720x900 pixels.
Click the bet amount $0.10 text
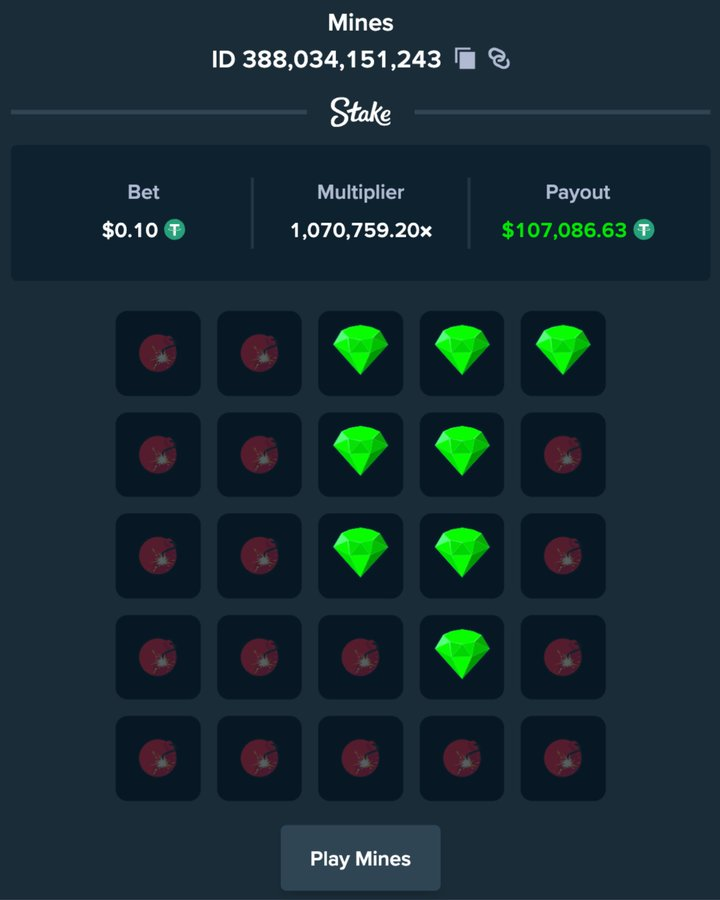[130, 230]
